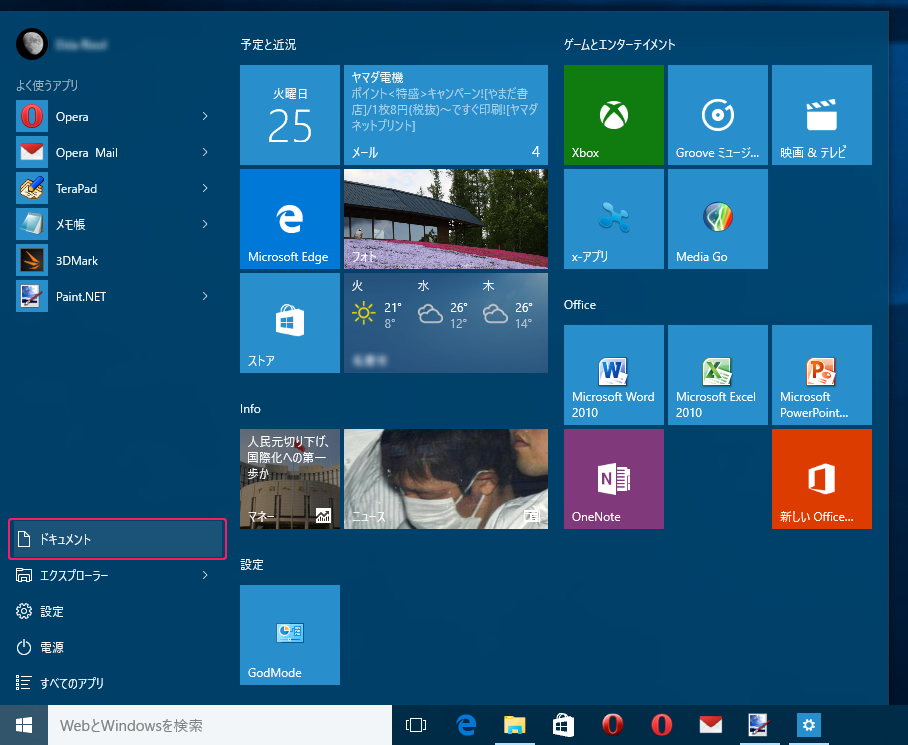Open the 新しい Office tile

pyautogui.click(x=822, y=479)
